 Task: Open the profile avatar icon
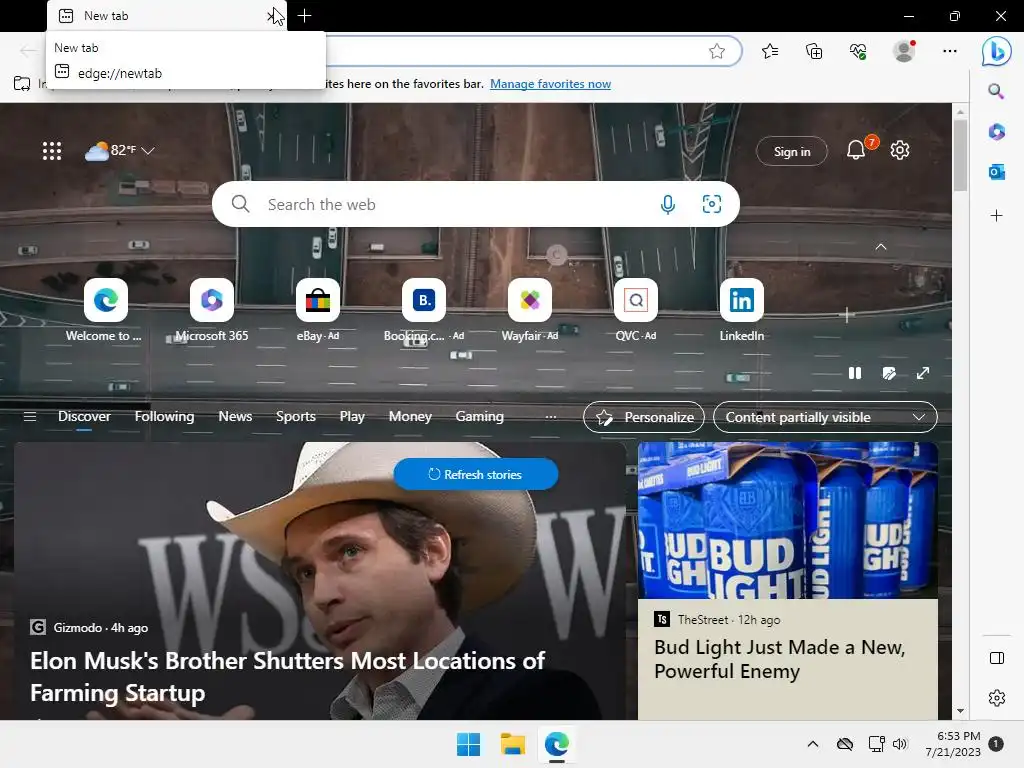[904, 51]
